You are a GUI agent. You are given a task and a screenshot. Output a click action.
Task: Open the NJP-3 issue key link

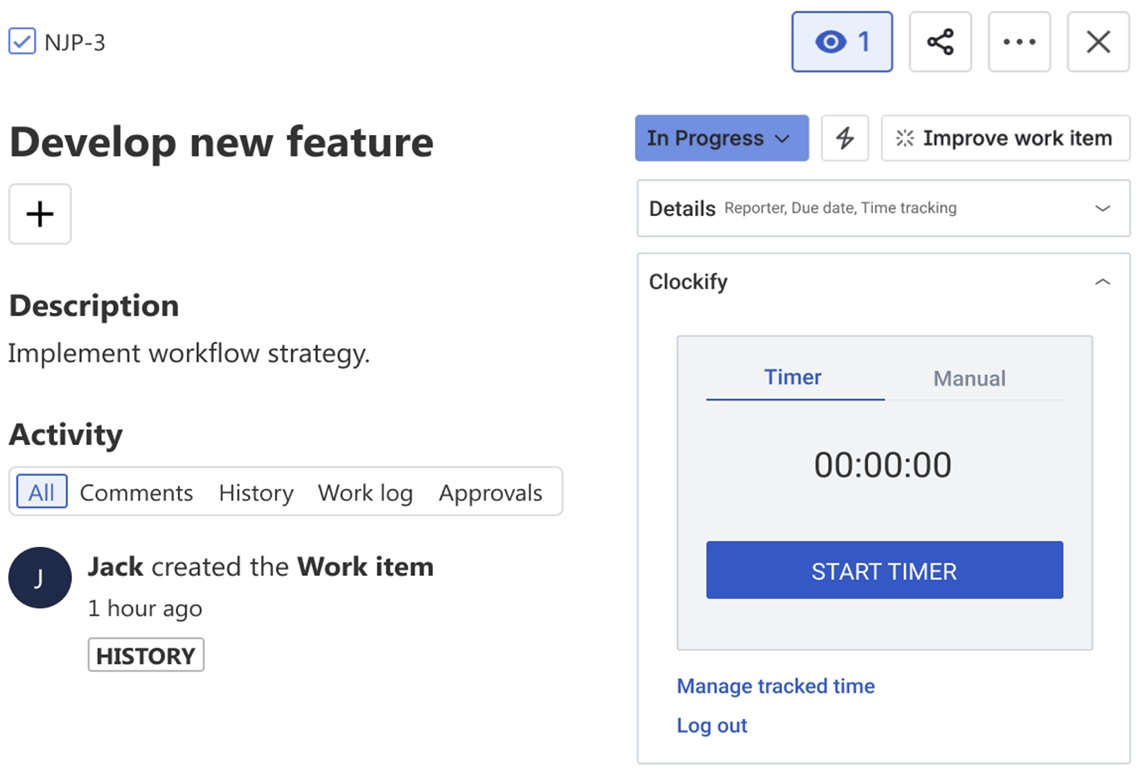[75, 43]
